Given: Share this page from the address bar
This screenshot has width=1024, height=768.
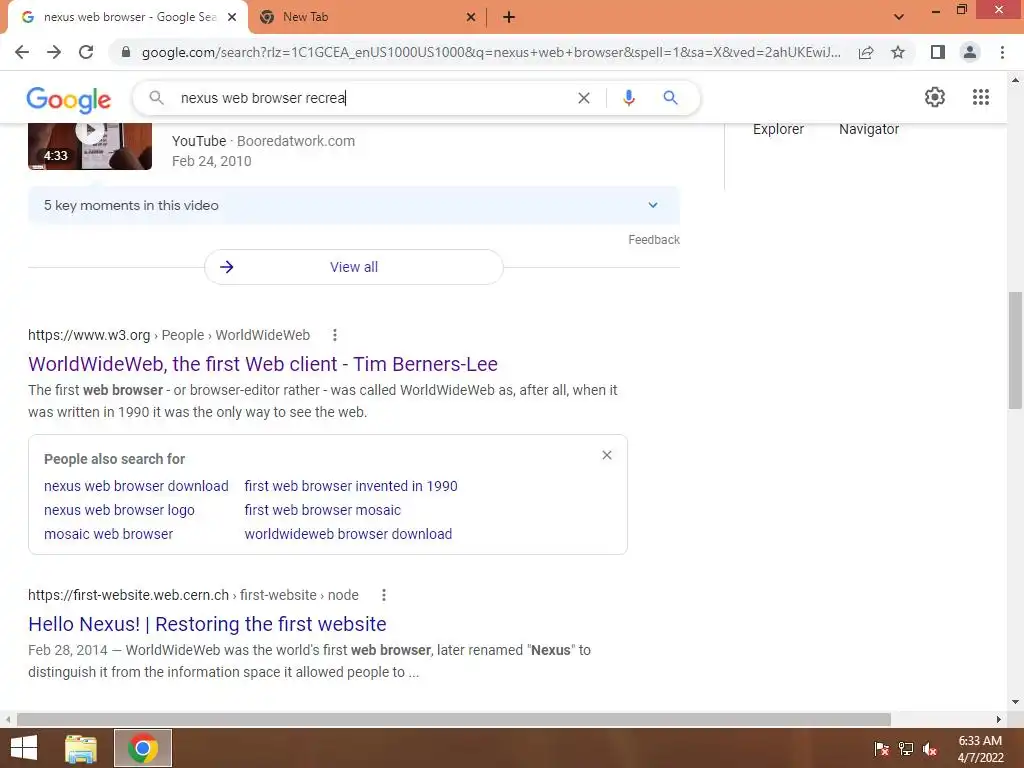Looking at the screenshot, I should 866,52.
